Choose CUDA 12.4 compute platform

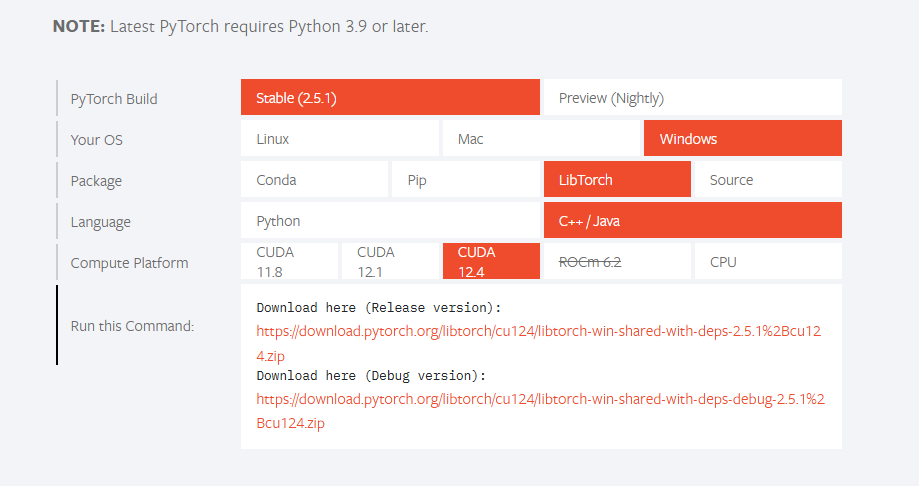[x=491, y=261]
